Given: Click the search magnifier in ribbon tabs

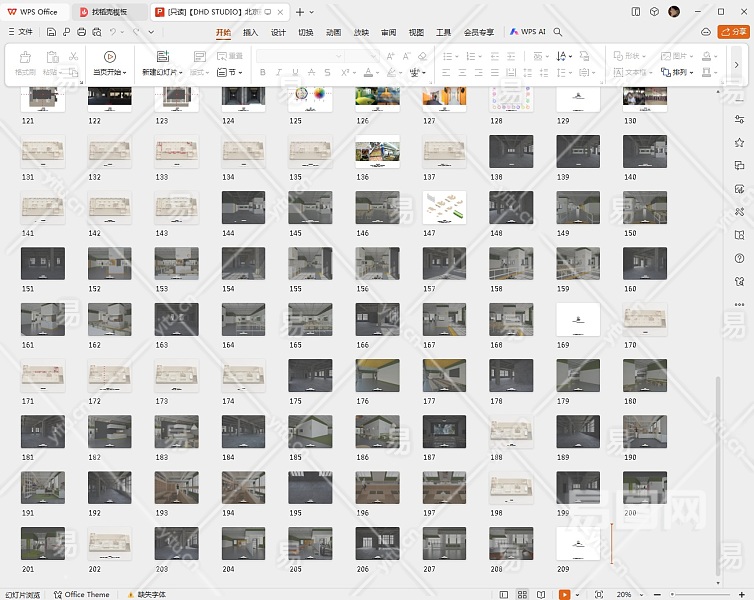Looking at the screenshot, I should click(558, 32).
